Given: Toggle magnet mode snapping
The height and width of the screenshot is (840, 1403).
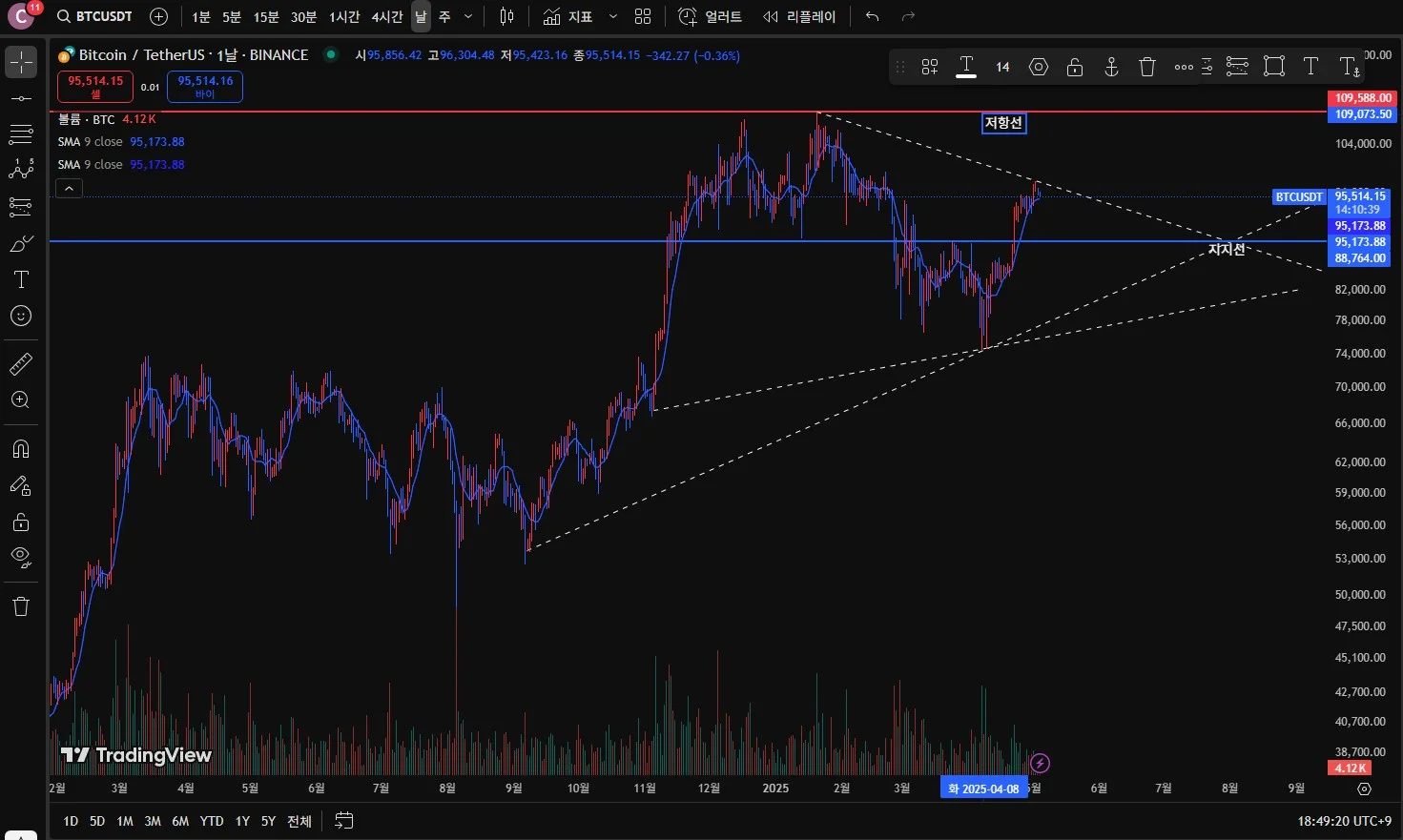Looking at the screenshot, I should coord(21,449).
